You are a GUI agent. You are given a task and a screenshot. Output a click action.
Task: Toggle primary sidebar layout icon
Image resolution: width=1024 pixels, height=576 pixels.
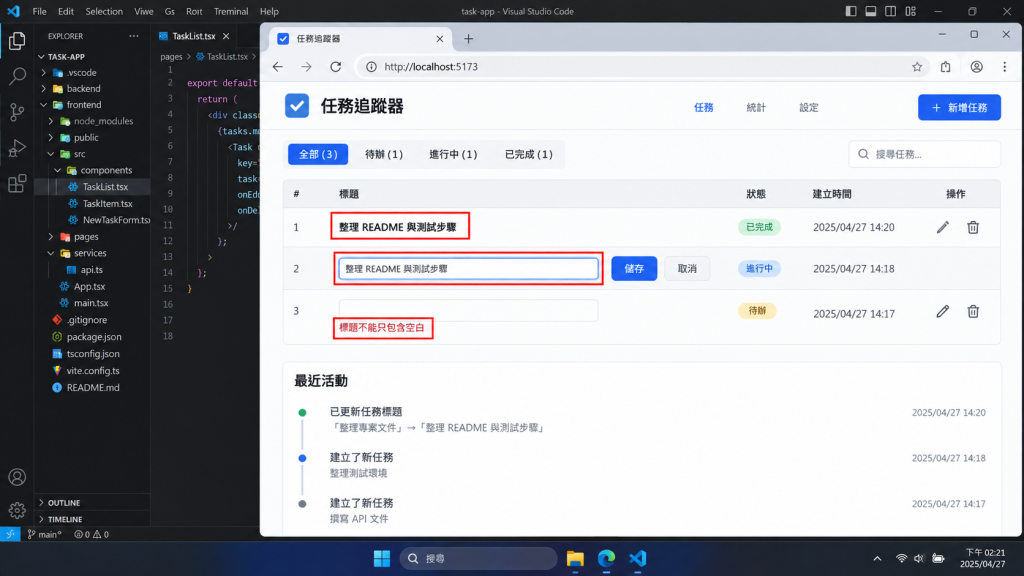tap(850, 11)
